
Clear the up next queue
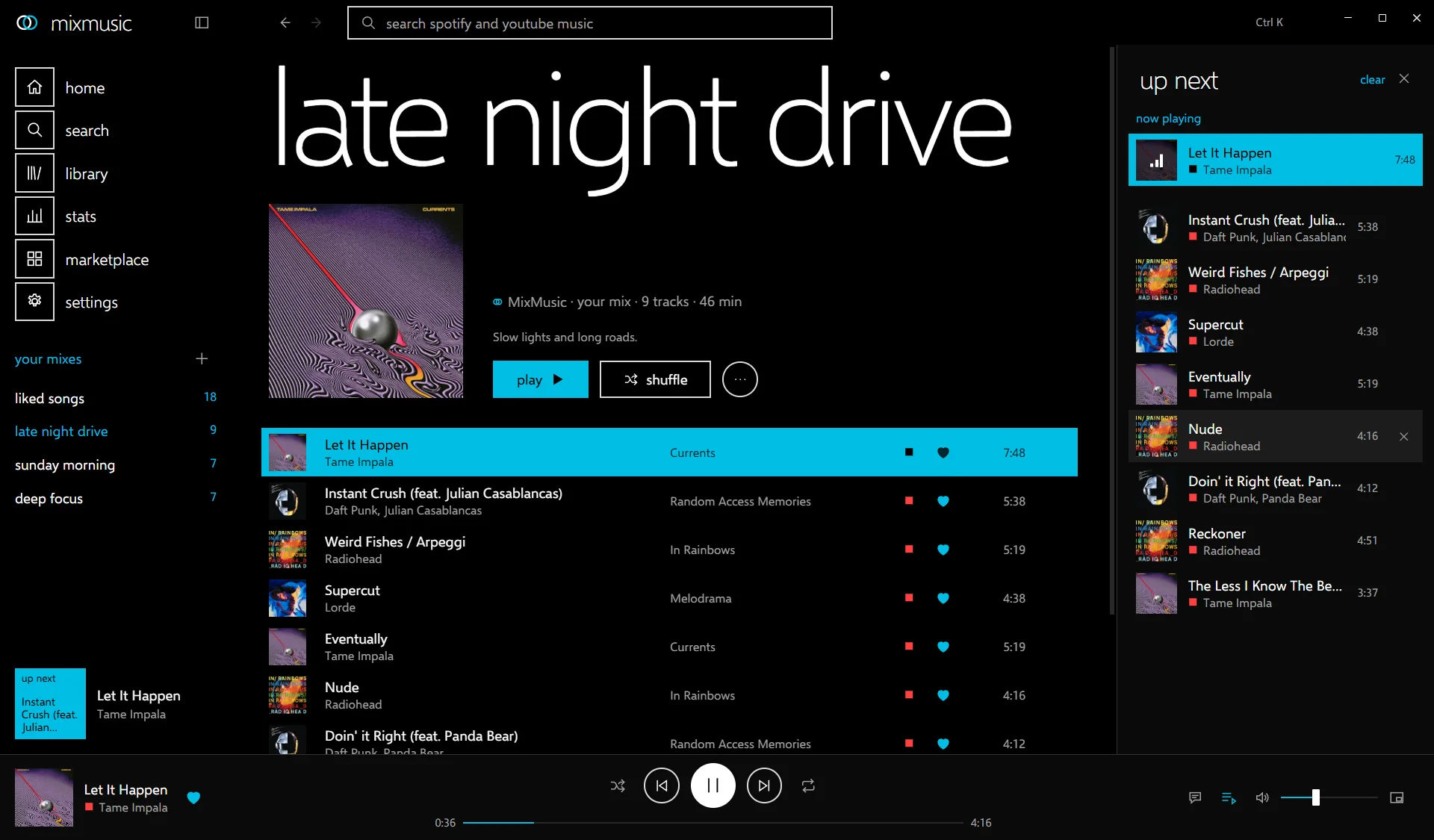pyautogui.click(x=1372, y=79)
